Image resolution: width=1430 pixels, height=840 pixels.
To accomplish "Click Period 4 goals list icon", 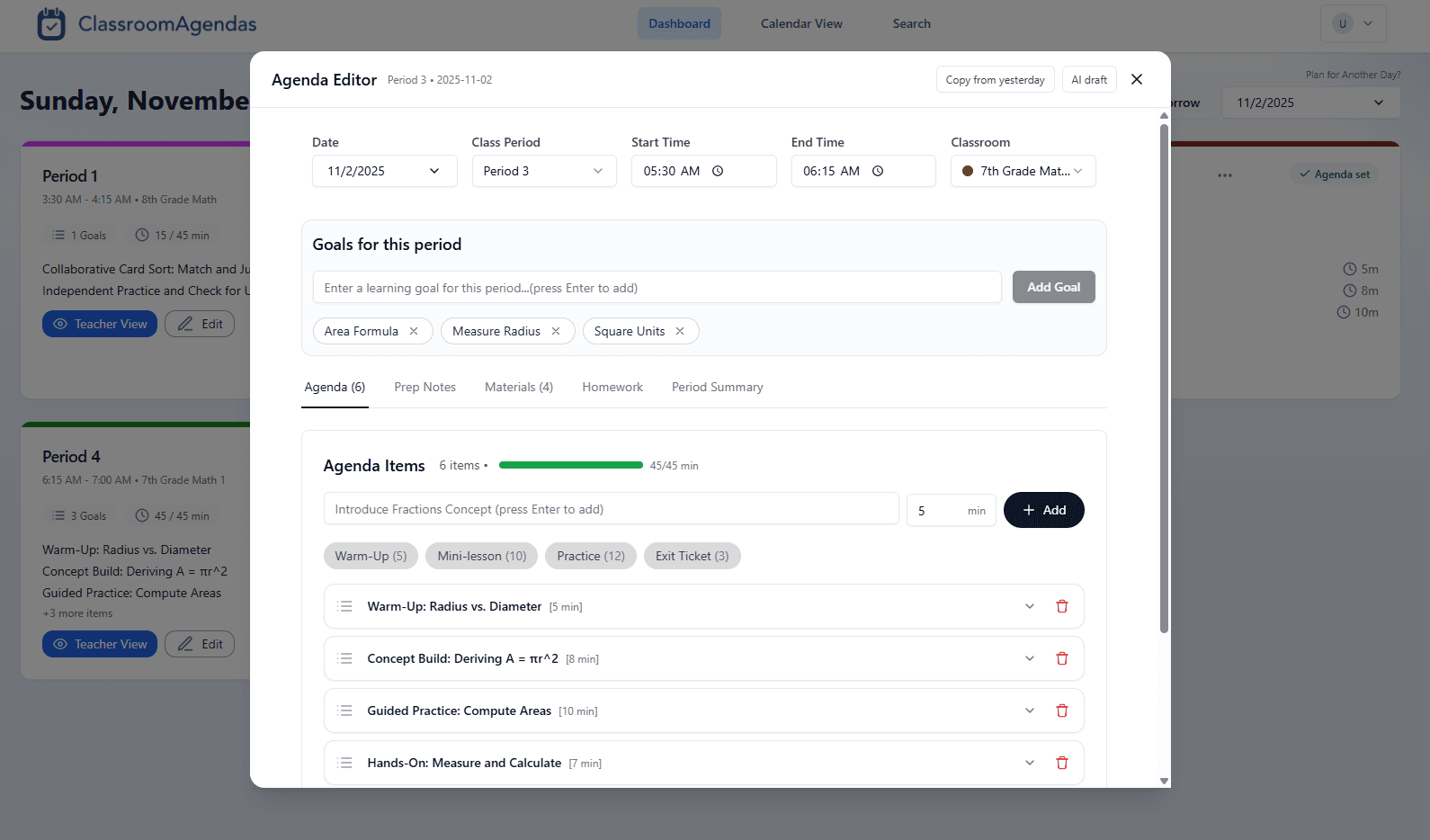I will point(58,516).
